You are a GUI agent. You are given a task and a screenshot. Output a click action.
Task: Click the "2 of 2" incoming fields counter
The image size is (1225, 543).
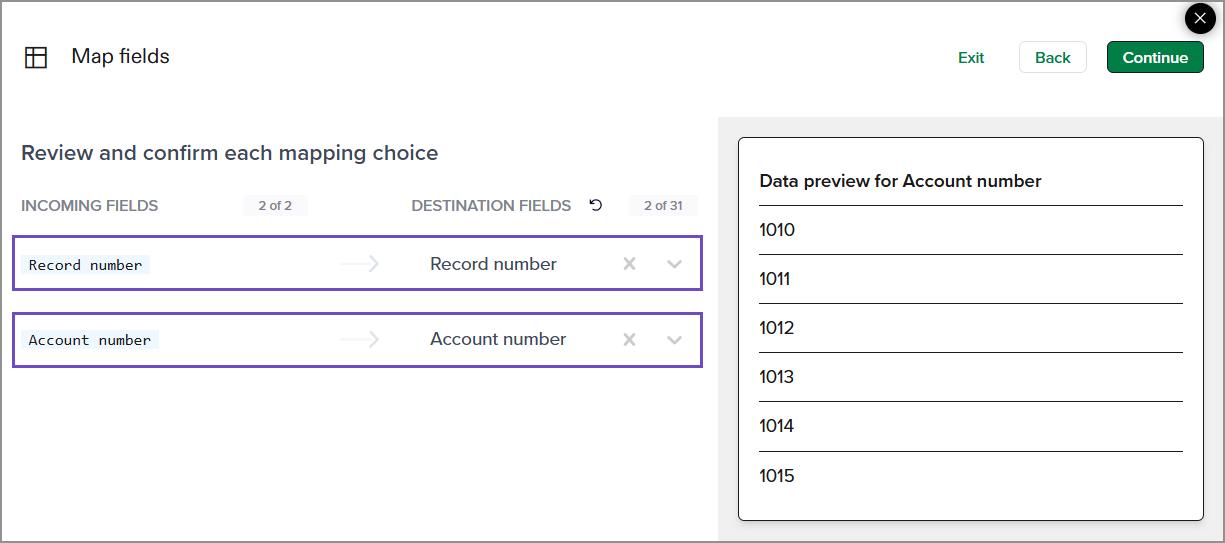(x=275, y=206)
